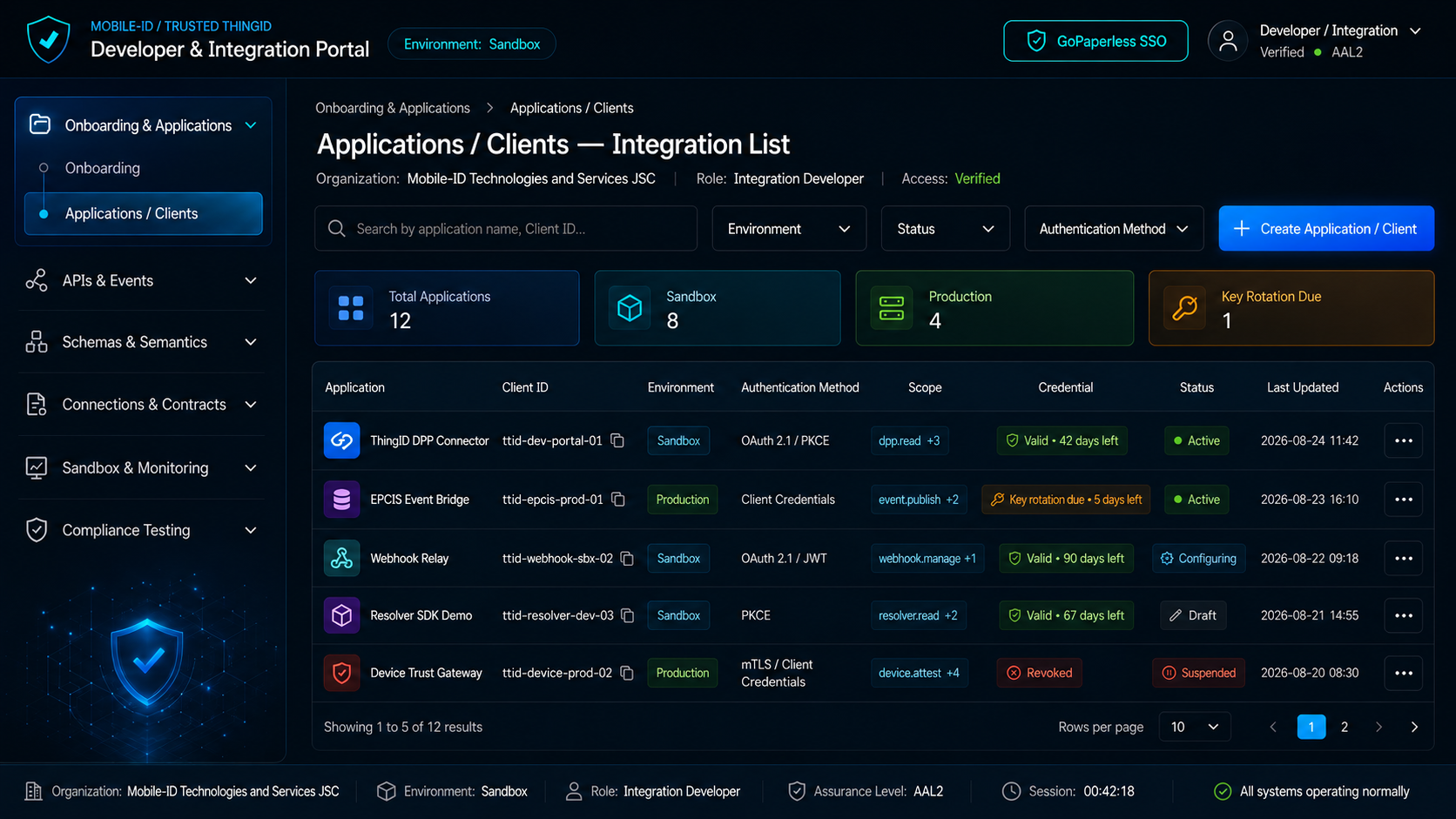1456x819 pixels.
Task: Select Applications / Clients in sidebar
Action: point(144,213)
